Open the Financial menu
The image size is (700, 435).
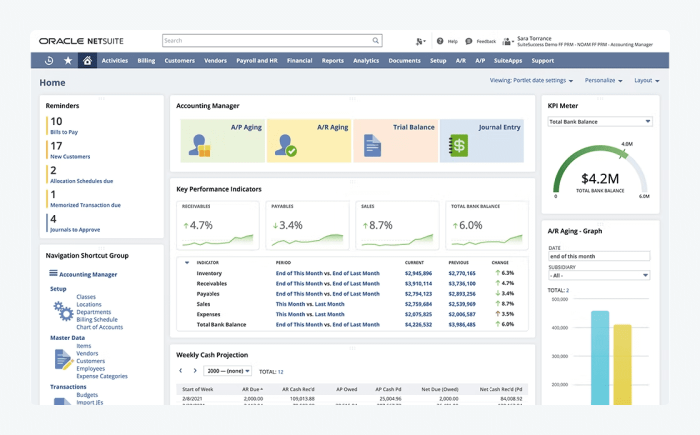(300, 60)
